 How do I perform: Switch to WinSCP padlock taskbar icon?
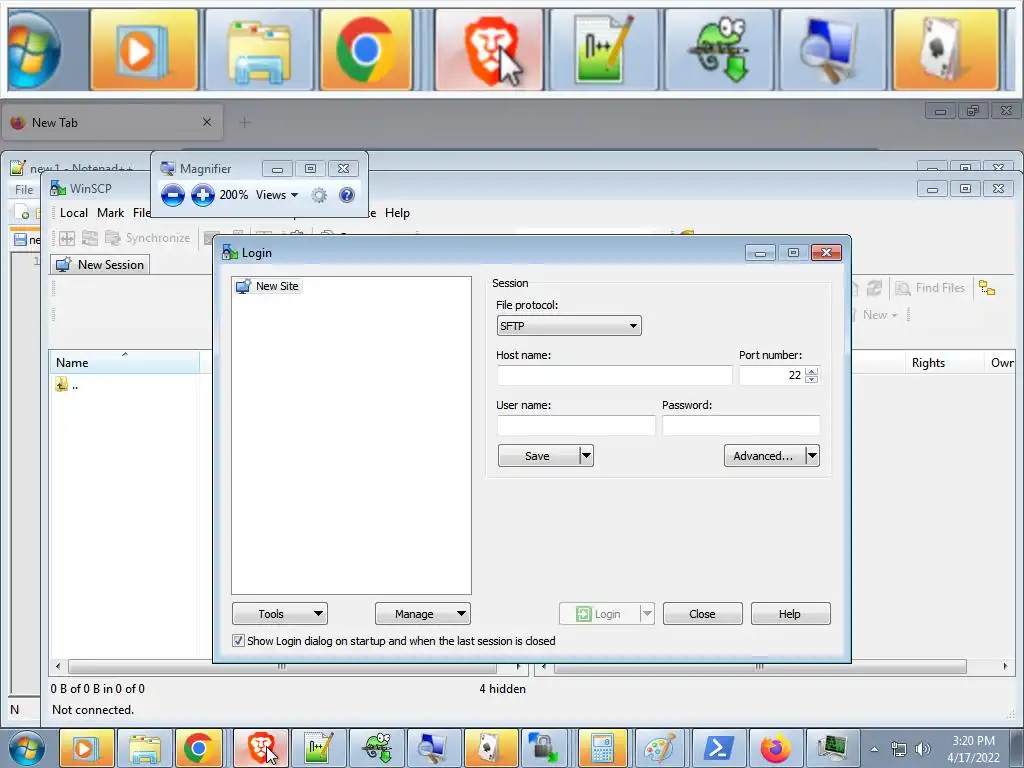coord(543,748)
